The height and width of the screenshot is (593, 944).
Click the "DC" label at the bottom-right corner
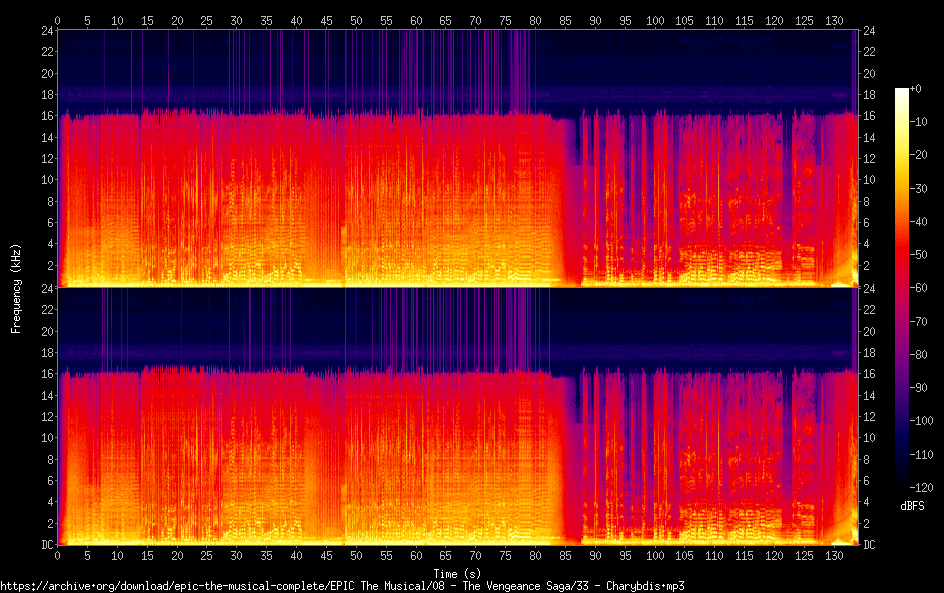(x=869, y=545)
